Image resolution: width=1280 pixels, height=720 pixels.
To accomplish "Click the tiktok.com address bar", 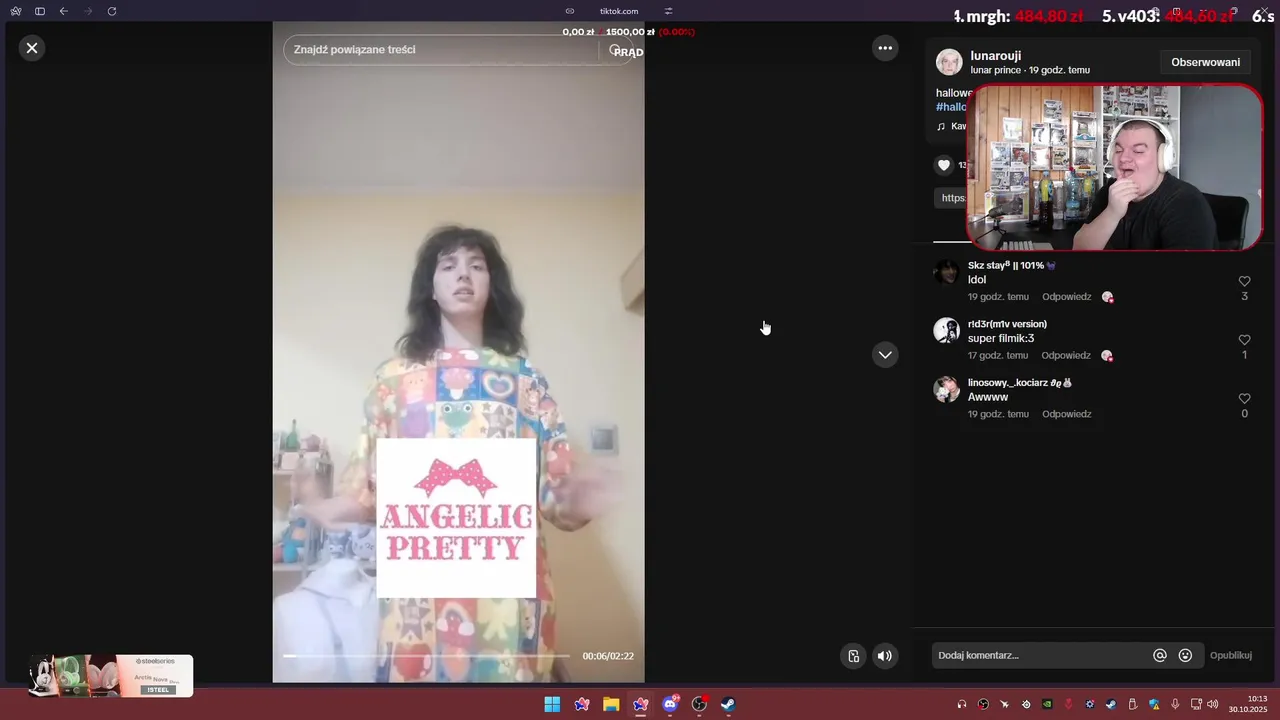I will click(x=619, y=11).
